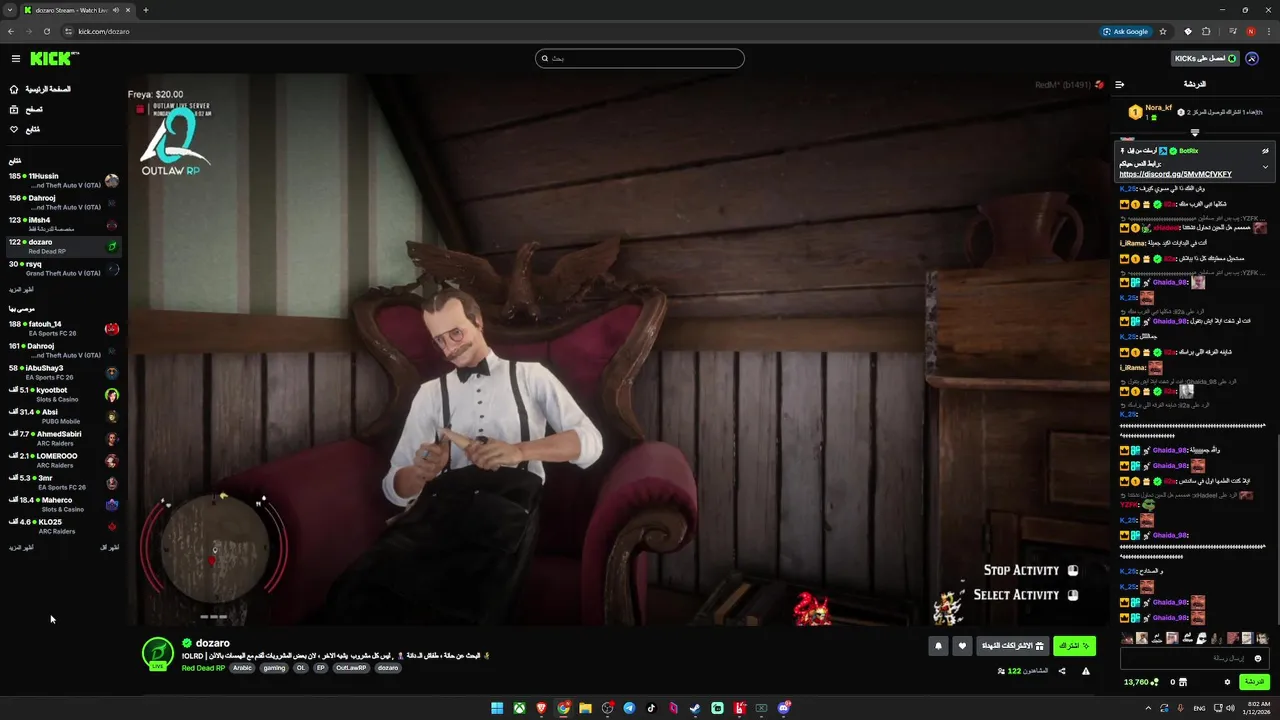This screenshot has width=1280, height=720.
Task: Open the Maherco channel
Action: (63, 504)
